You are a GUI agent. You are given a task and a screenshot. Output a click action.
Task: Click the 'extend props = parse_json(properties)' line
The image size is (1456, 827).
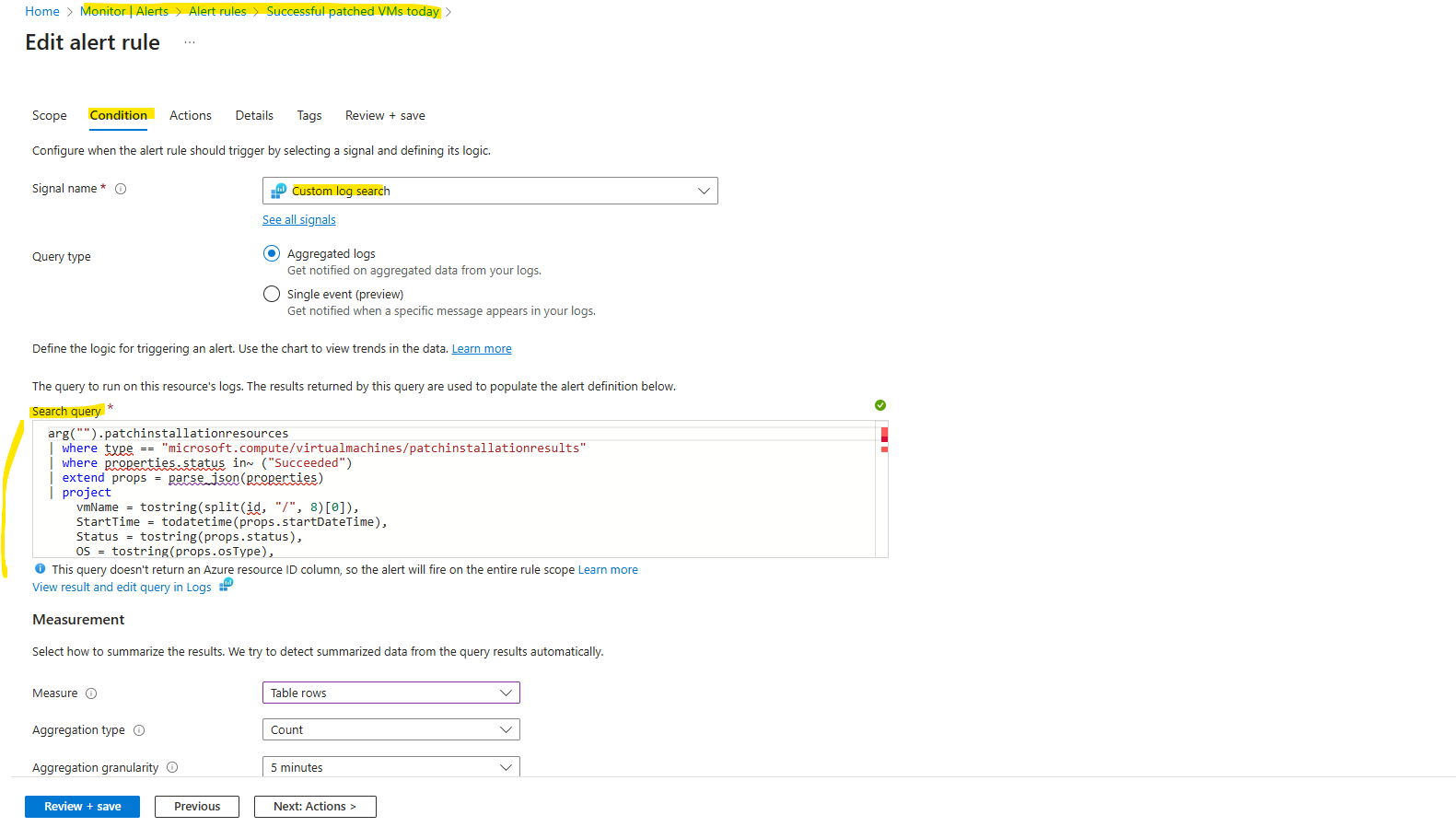(x=192, y=477)
